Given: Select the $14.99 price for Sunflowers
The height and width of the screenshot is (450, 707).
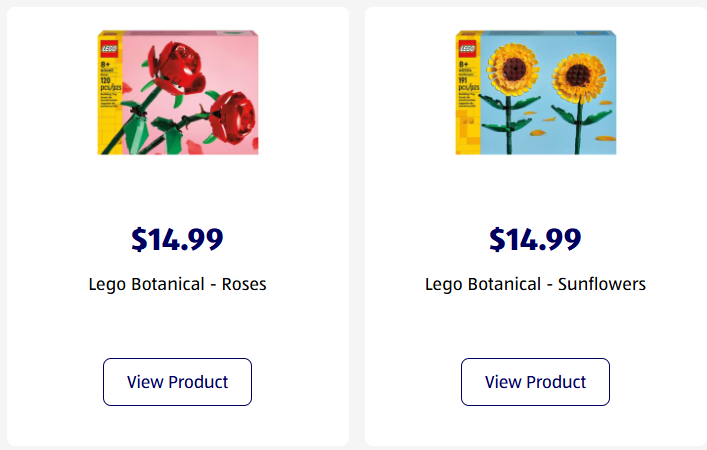Looking at the screenshot, I should coord(535,240).
